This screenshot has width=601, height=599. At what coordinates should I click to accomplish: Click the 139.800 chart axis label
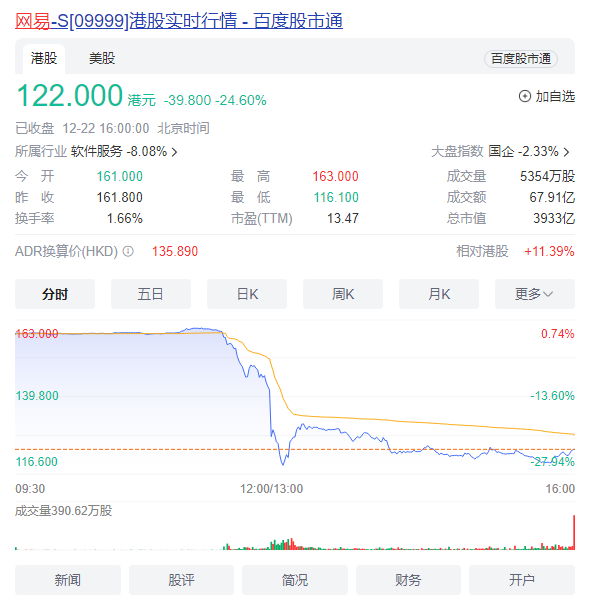(x=37, y=396)
